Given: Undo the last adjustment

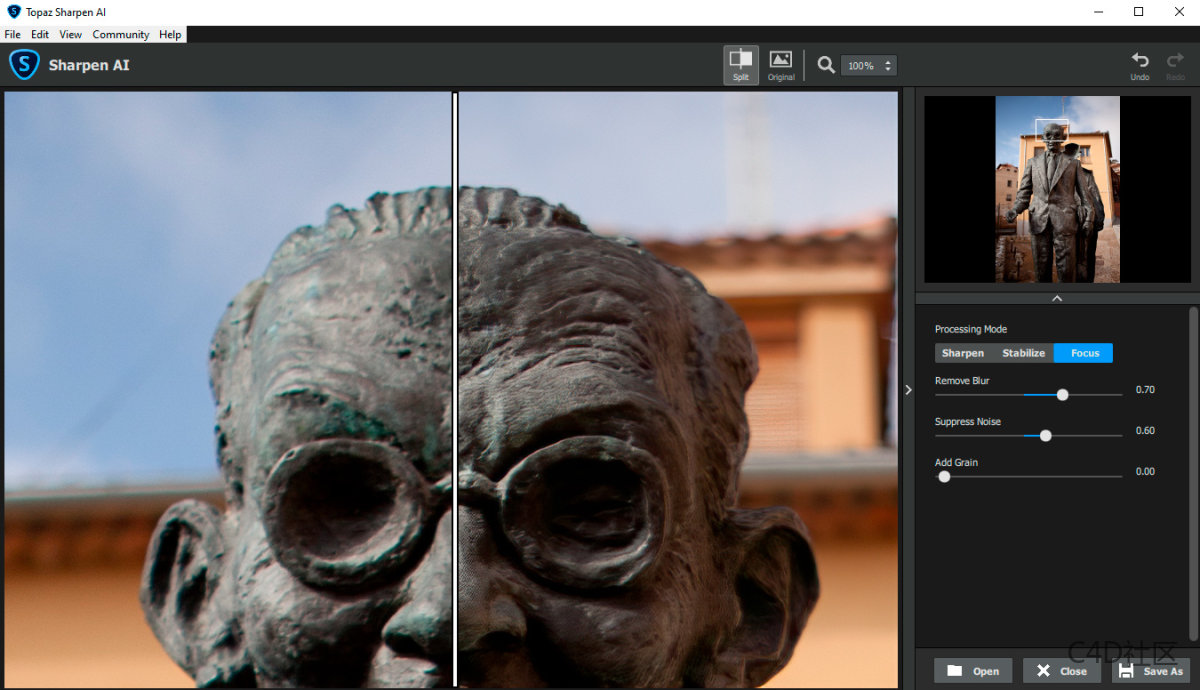Looking at the screenshot, I should tap(1139, 63).
